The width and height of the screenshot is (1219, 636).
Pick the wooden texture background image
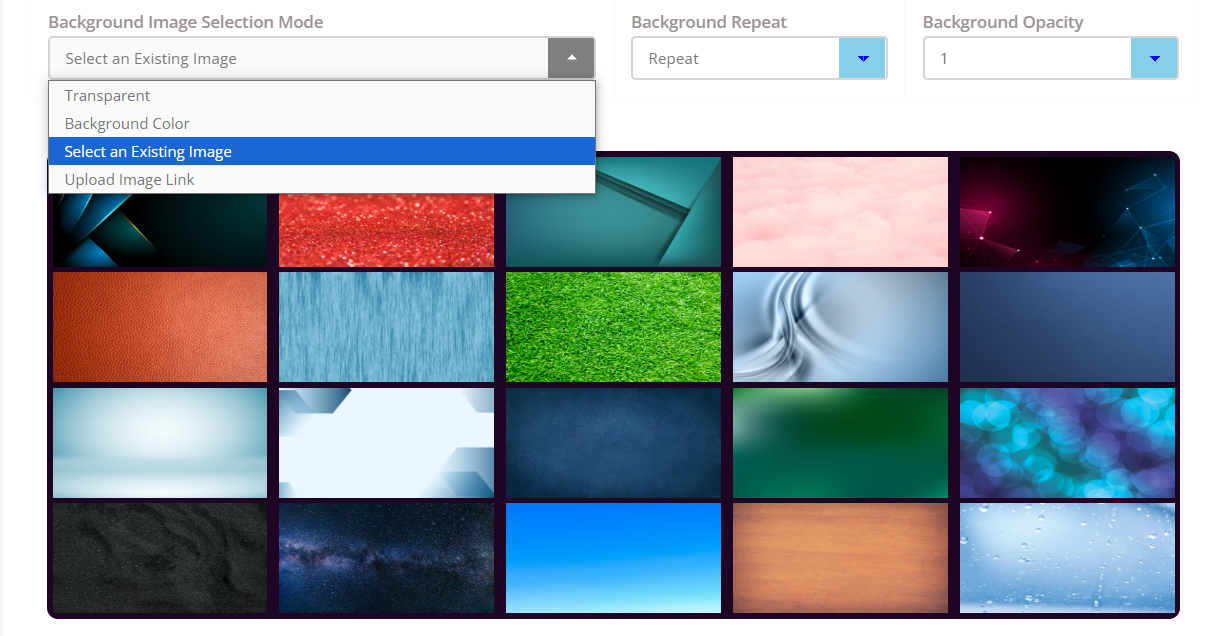pyautogui.click(x=840, y=558)
